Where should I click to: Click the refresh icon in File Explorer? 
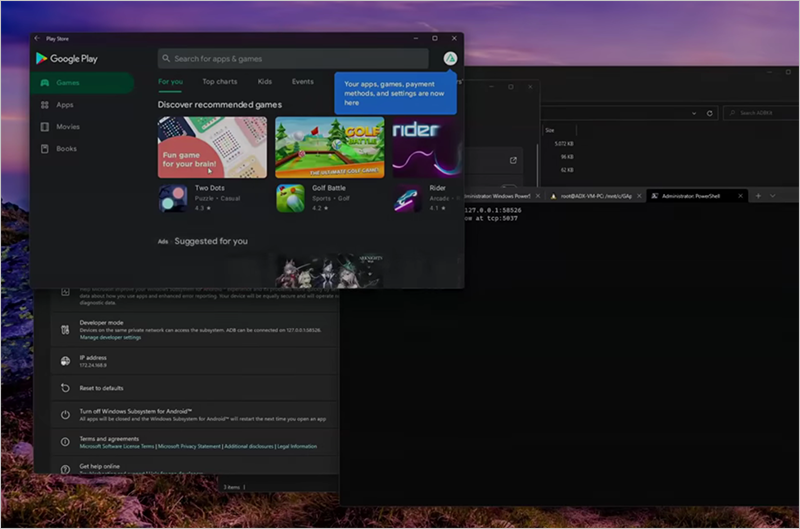click(710, 113)
